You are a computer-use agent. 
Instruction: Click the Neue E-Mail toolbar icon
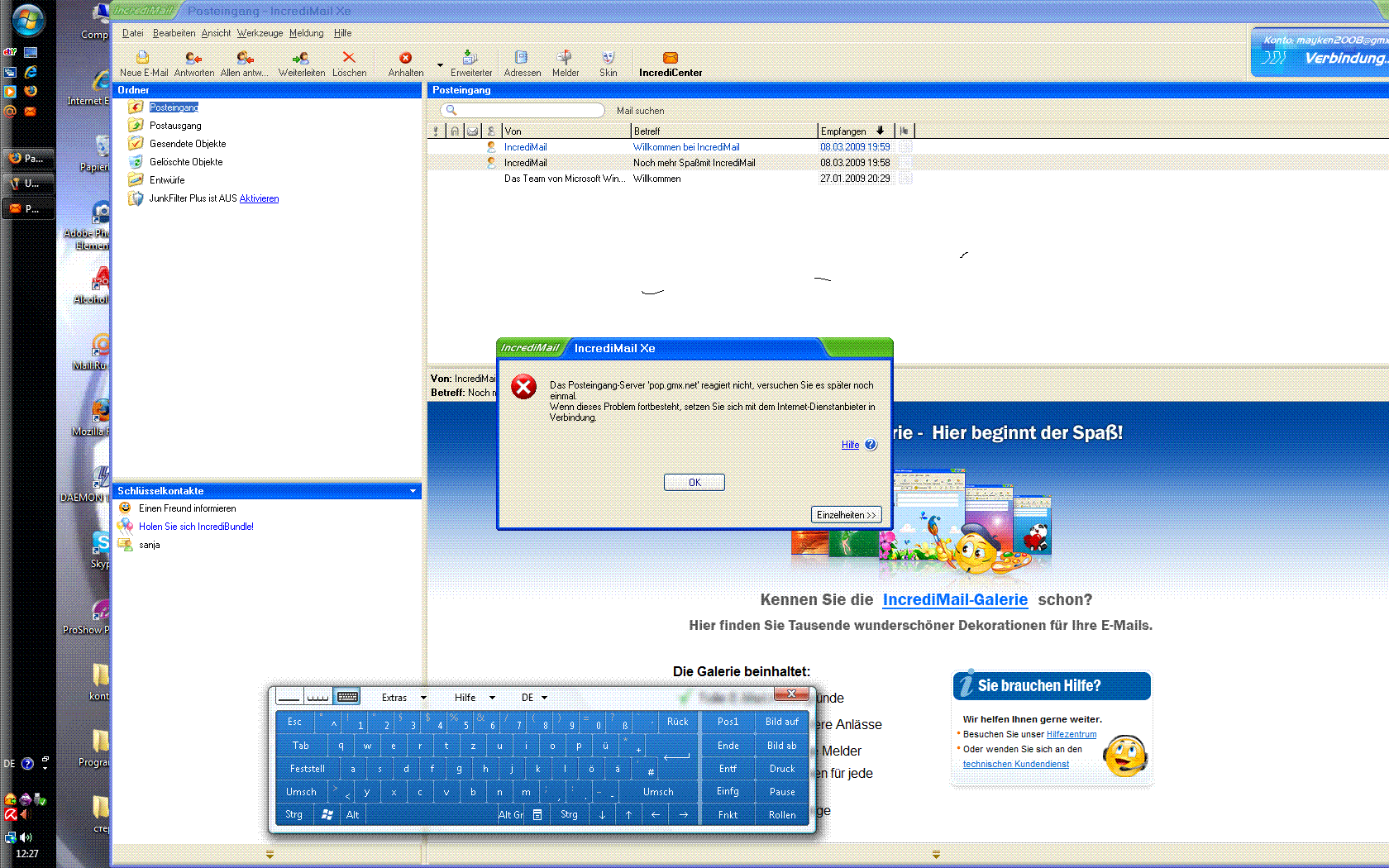[143, 63]
